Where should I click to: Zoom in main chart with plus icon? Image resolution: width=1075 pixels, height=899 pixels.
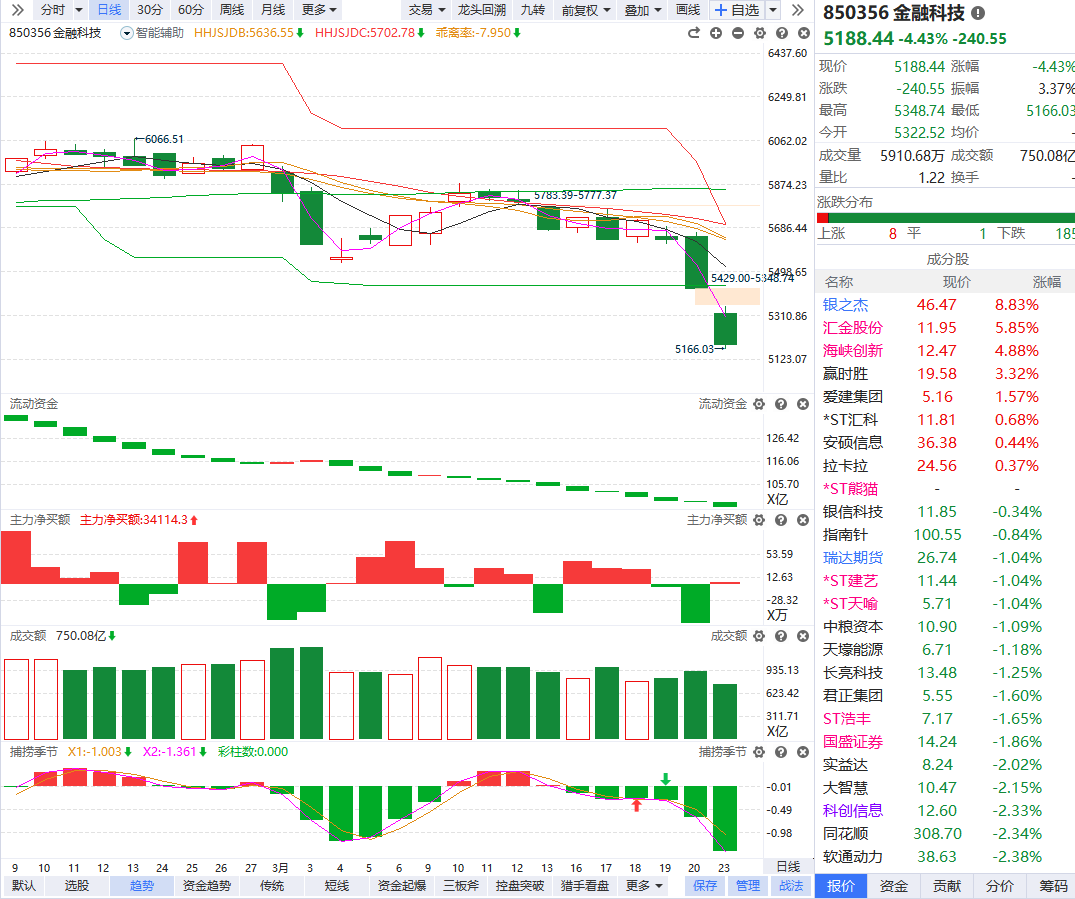coord(716,33)
